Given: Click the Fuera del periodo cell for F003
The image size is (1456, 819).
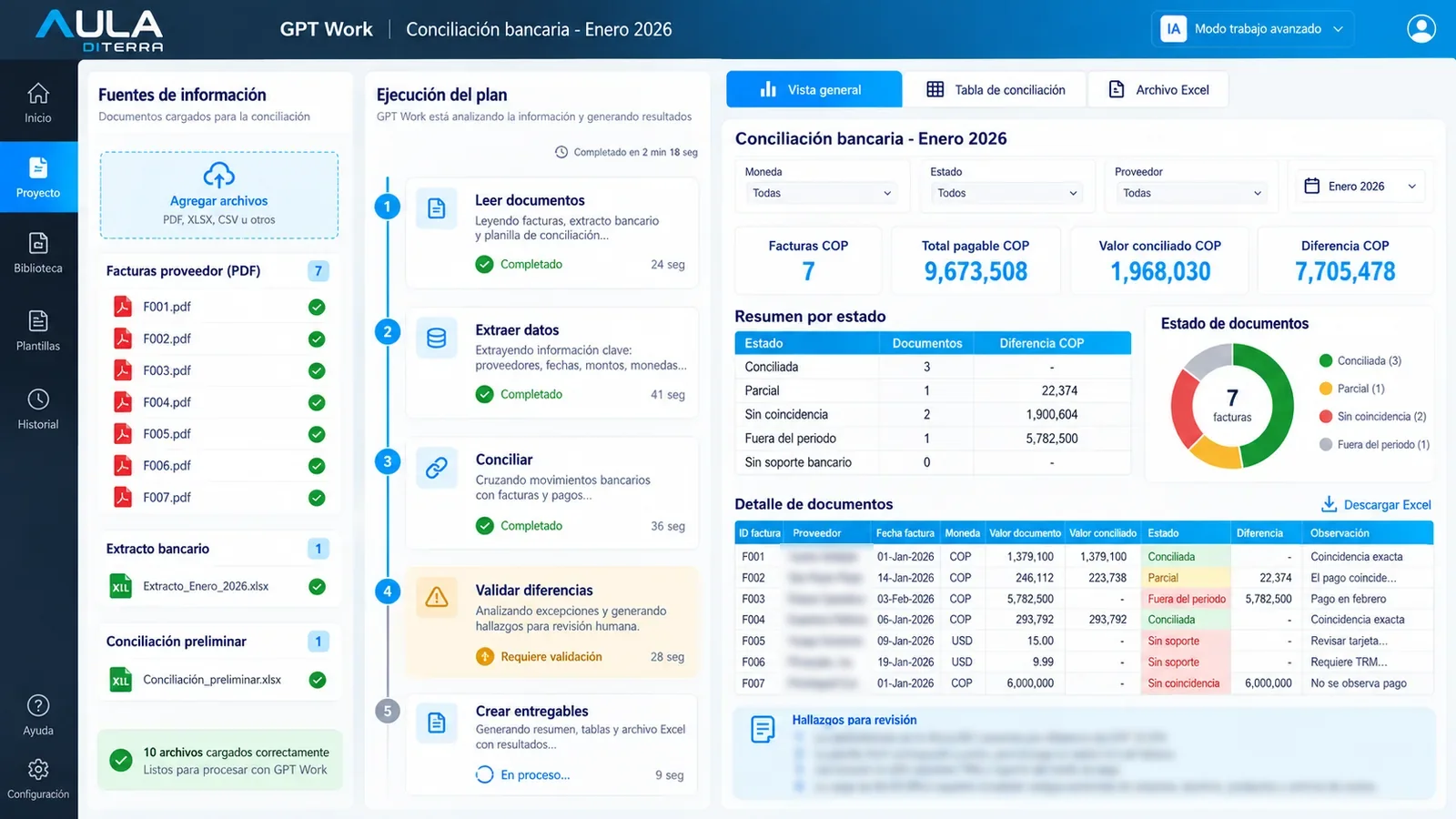Looking at the screenshot, I should coord(1186,599).
